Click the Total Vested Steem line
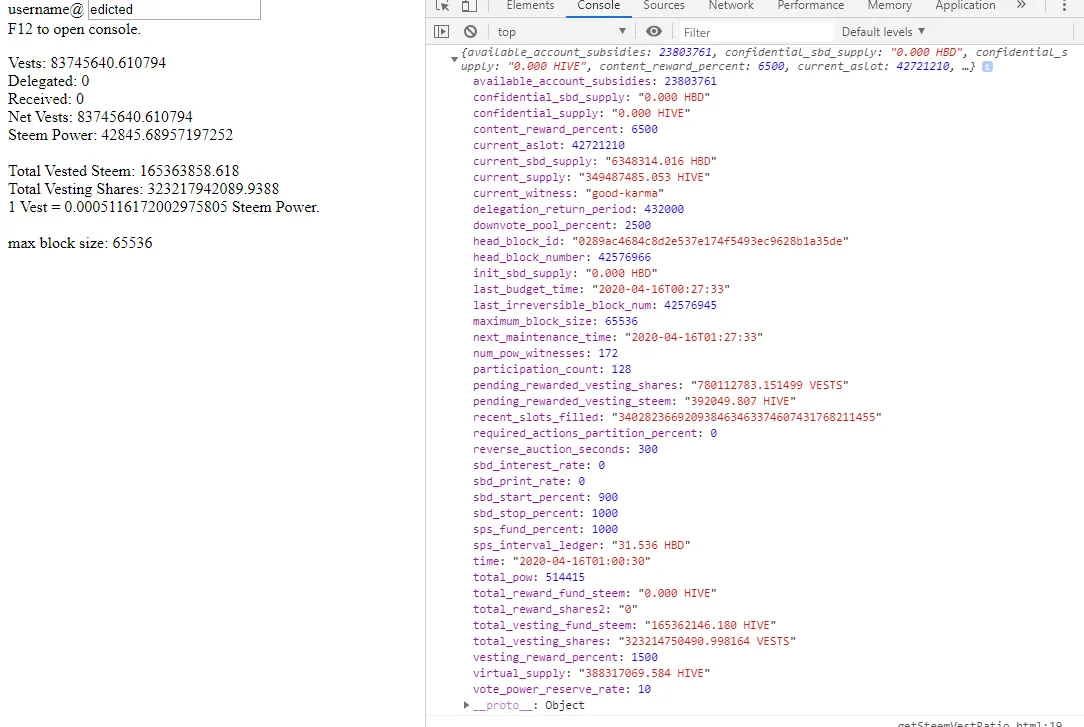Image resolution: width=1084 pixels, height=727 pixels. (123, 171)
